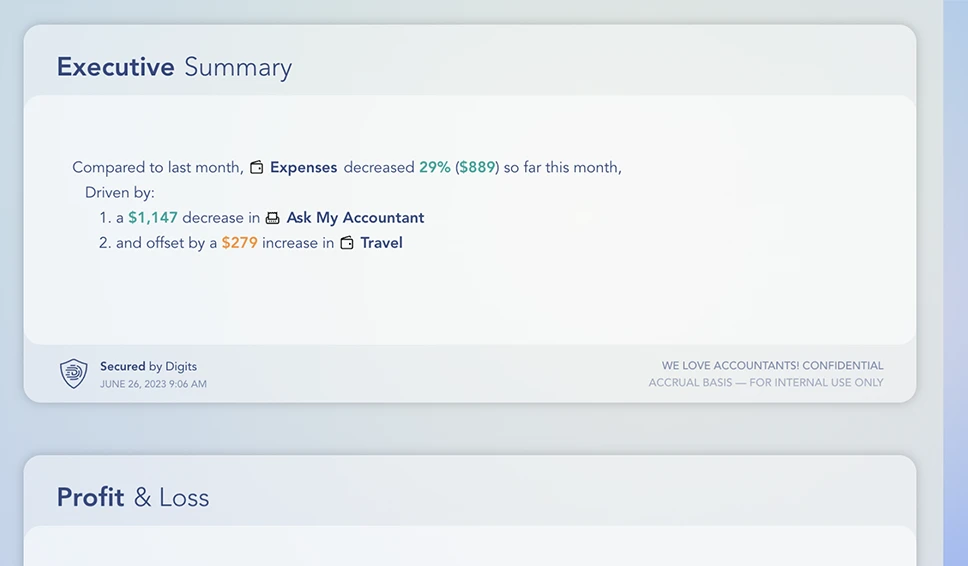Click the $889 expense decrease amount
968x566 pixels.
[477, 167]
